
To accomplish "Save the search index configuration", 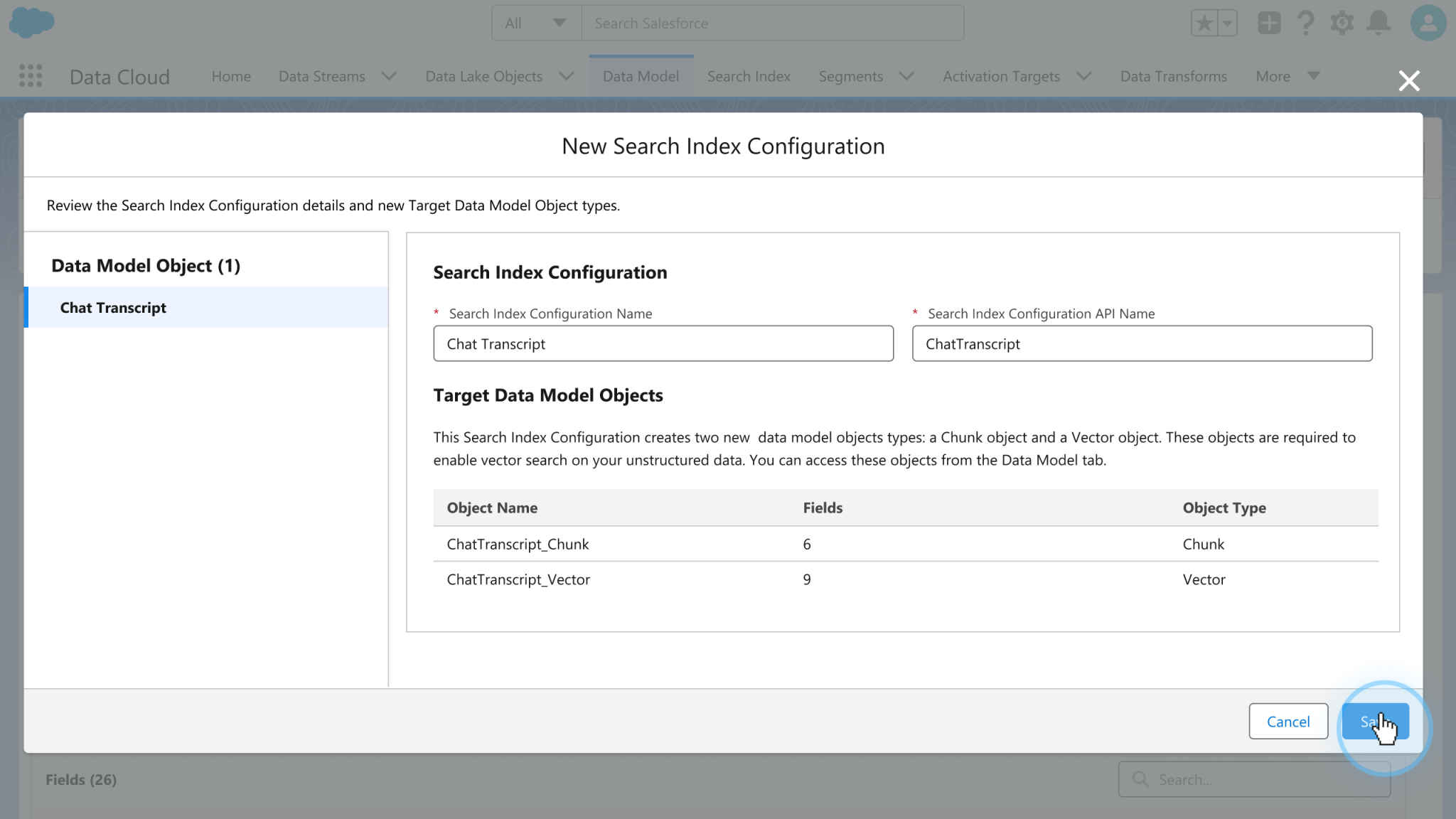I will pyautogui.click(x=1375, y=721).
